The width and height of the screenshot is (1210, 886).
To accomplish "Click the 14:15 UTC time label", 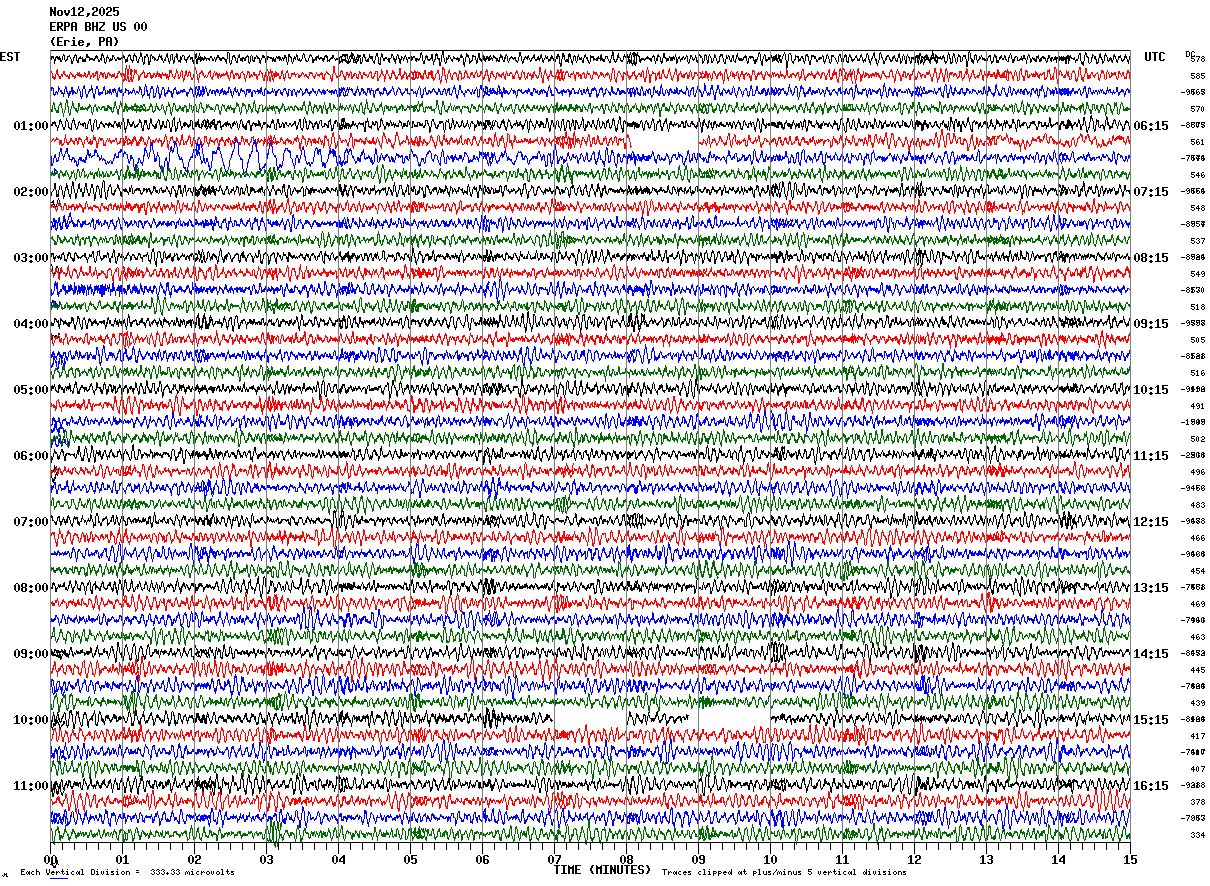I will 1151,654.
